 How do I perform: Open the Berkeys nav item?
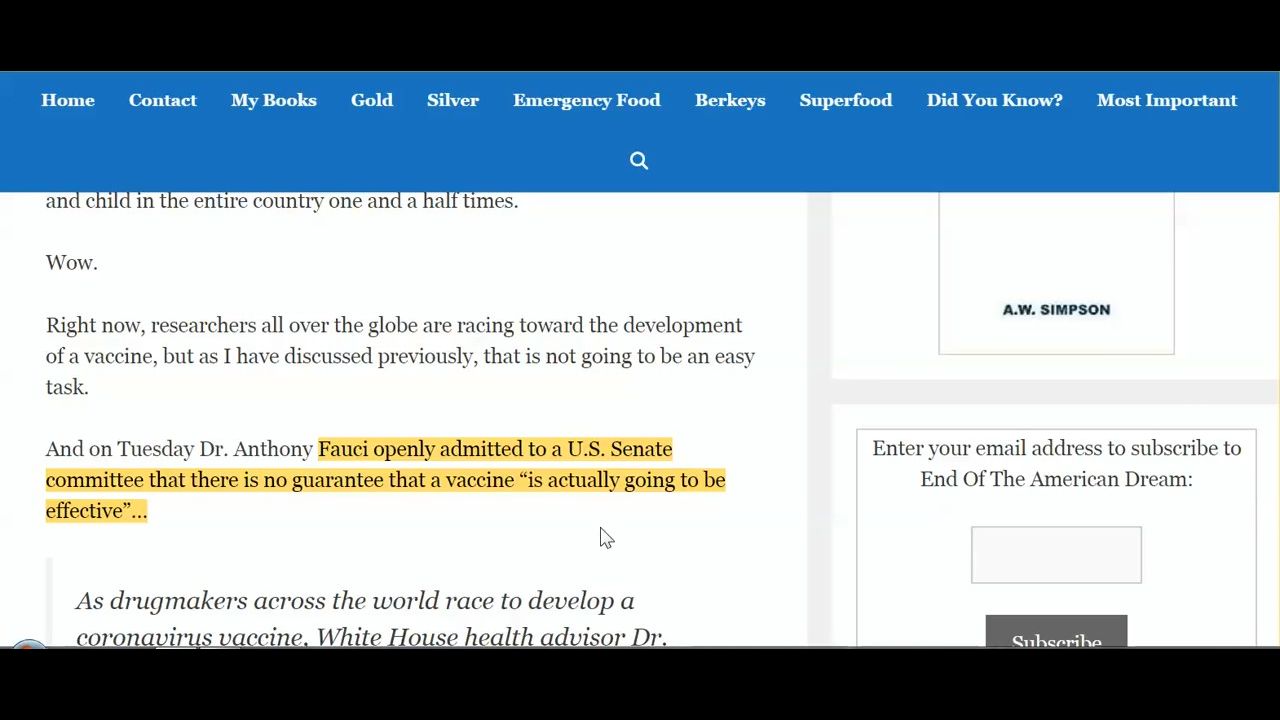click(729, 100)
